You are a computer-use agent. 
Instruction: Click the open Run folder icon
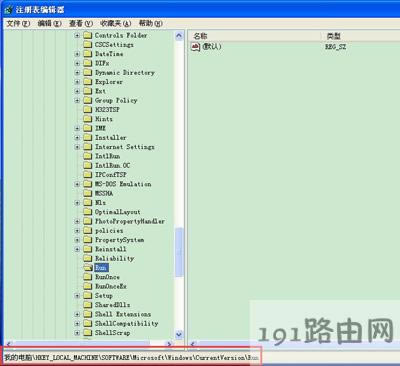pyautogui.click(x=88, y=268)
